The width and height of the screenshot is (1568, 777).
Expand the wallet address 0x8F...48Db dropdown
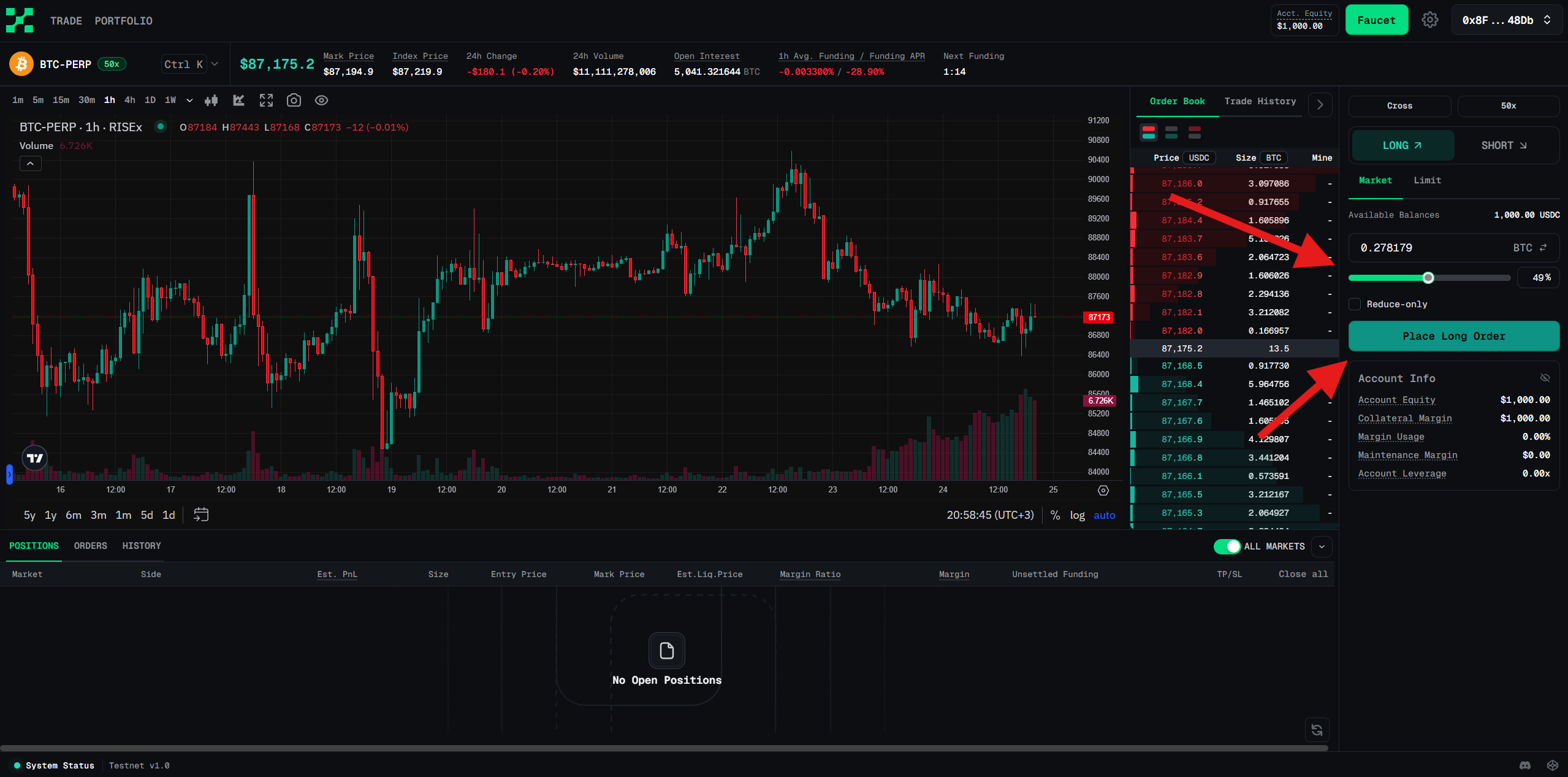1505,20
